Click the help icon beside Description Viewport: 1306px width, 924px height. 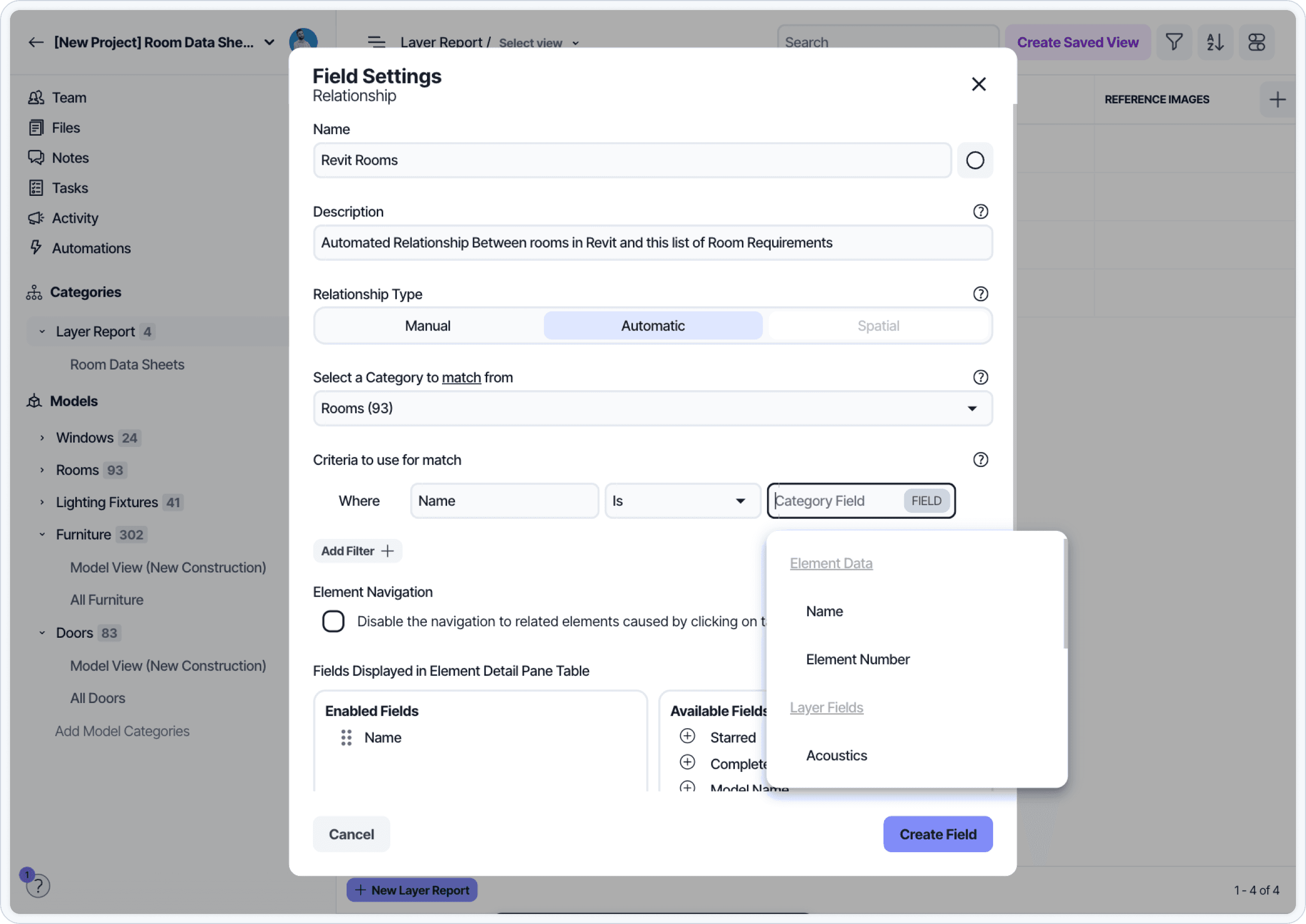pos(980,211)
